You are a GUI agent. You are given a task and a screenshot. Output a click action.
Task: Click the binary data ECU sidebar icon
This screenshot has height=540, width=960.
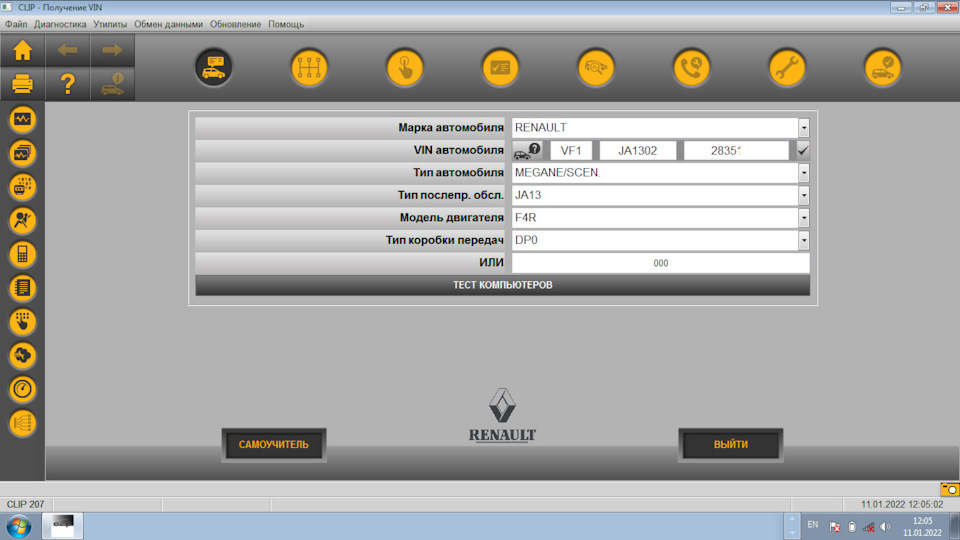pos(23,187)
